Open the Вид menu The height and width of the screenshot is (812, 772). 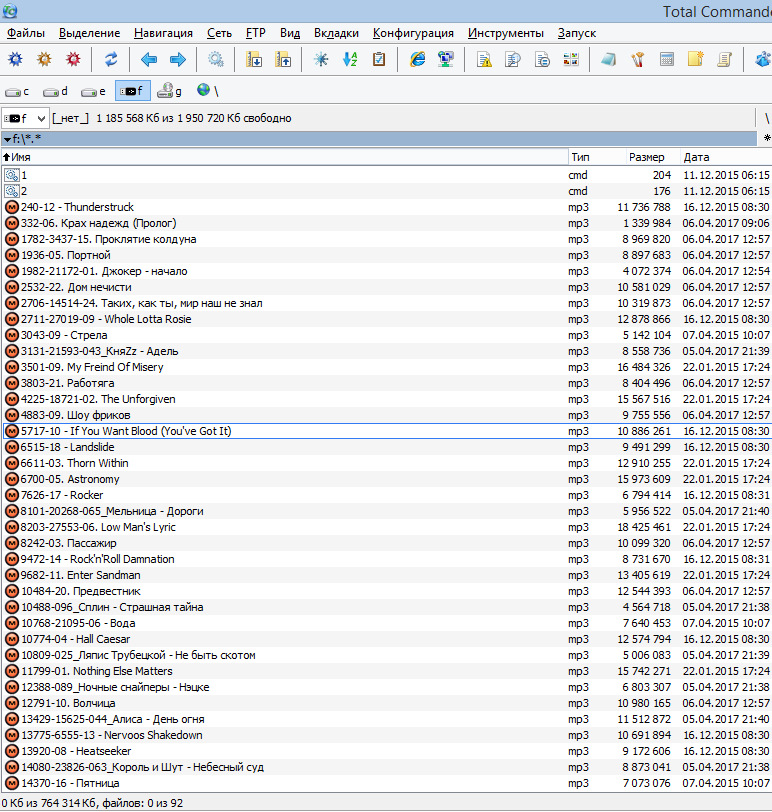point(290,33)
